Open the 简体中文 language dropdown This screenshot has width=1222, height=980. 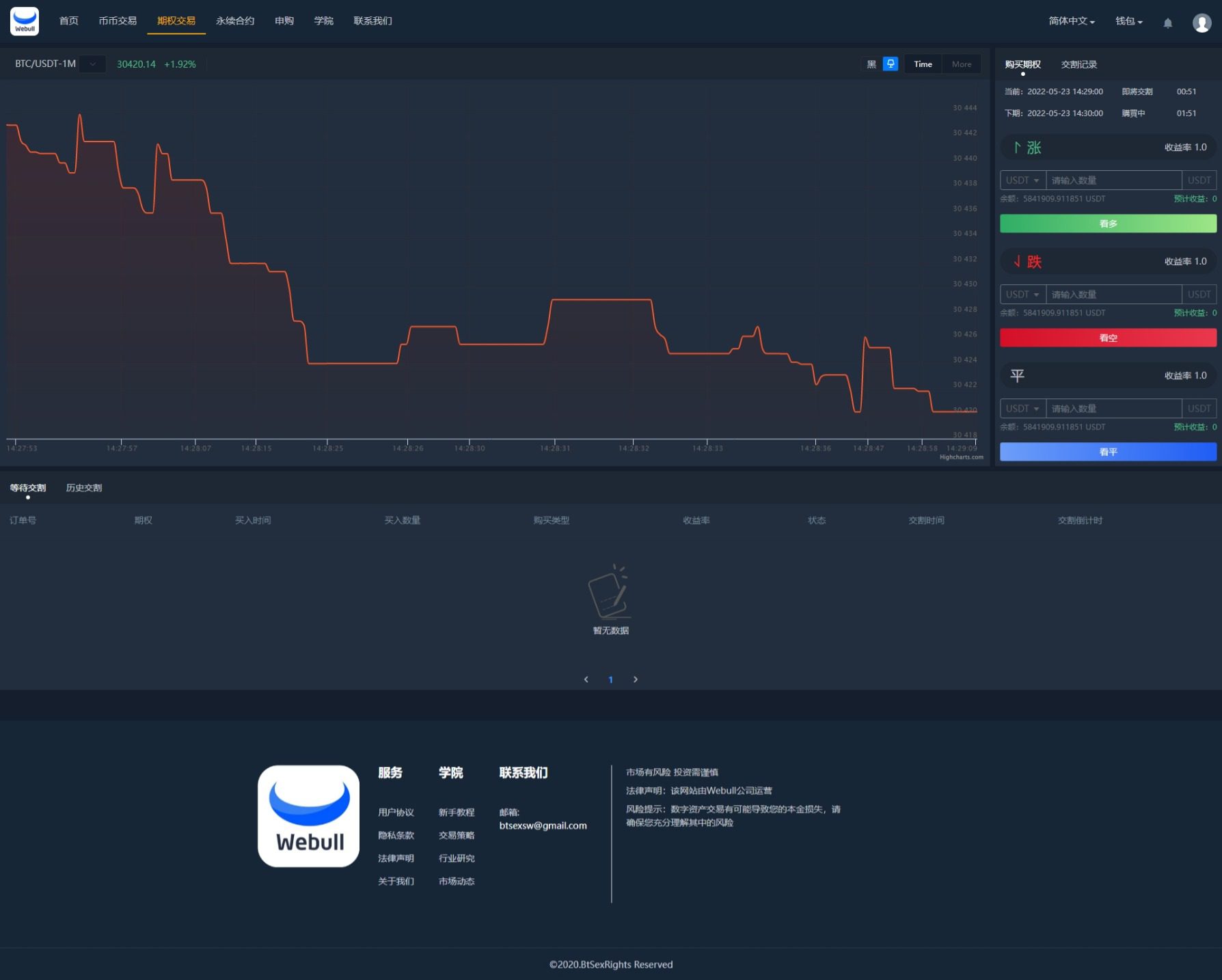[1071, 21]
